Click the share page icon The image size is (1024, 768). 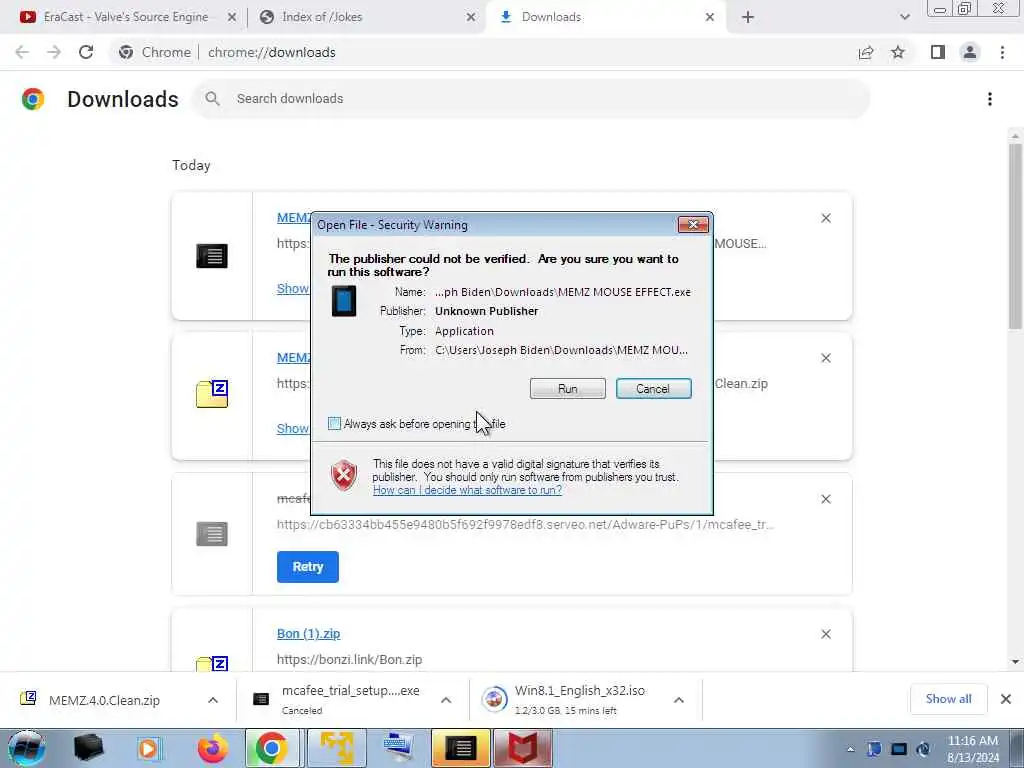pos(866,52)
